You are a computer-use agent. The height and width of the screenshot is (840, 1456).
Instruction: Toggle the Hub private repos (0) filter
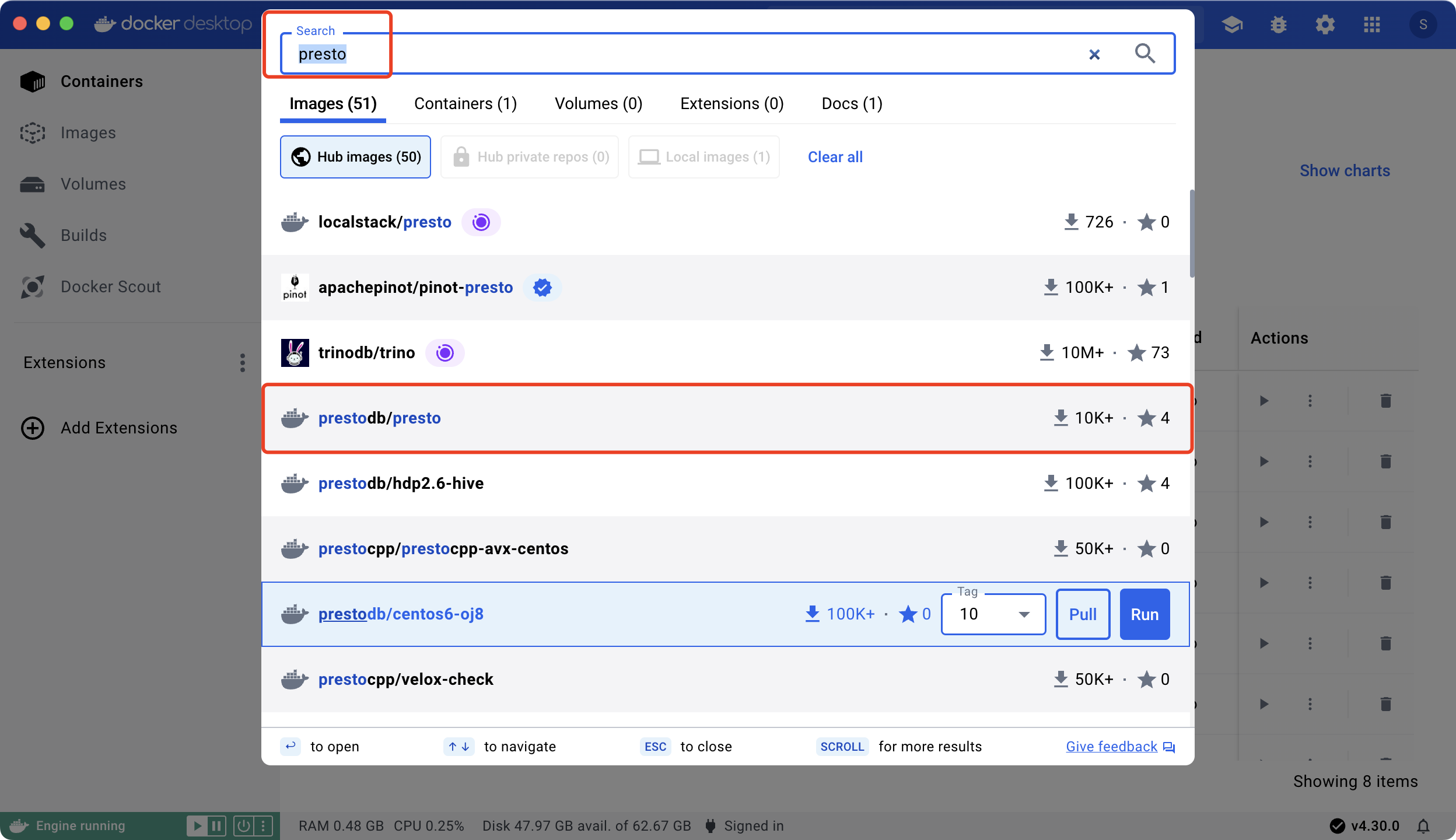pyautogui.click(x=530, y=157)
